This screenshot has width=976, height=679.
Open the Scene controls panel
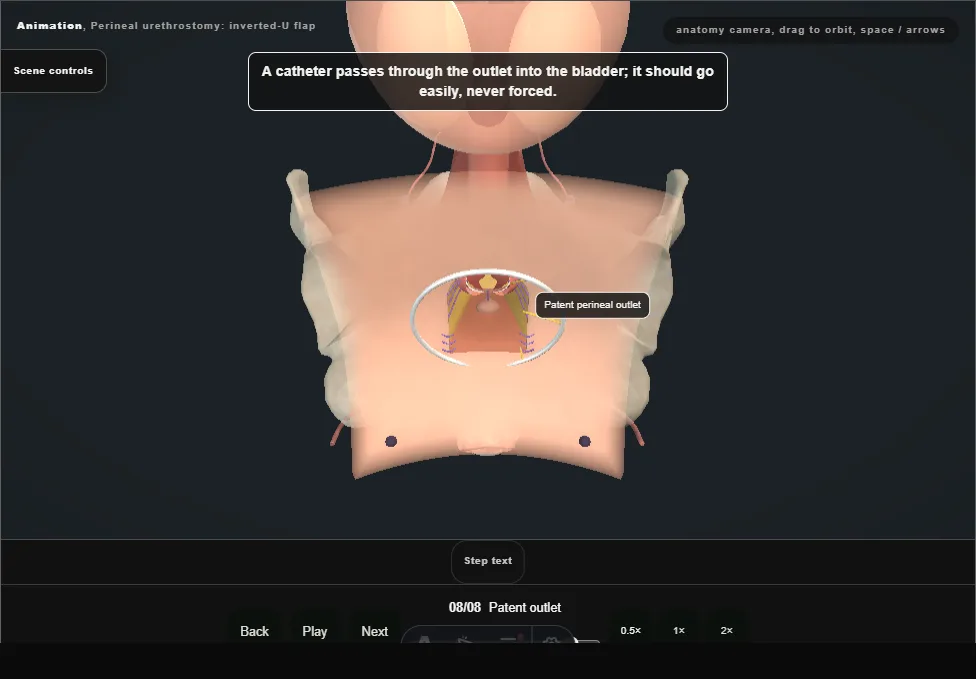tap(54, 71)
